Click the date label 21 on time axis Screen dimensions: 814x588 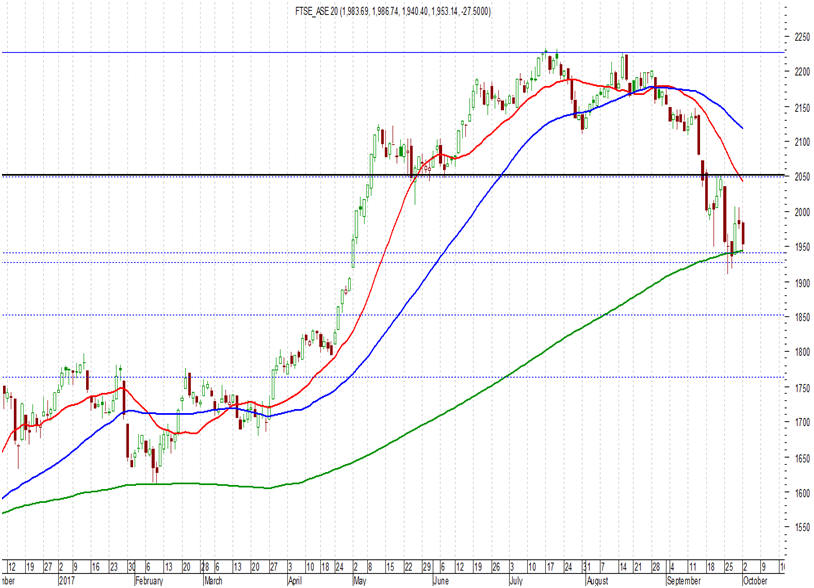pos(640,566)
